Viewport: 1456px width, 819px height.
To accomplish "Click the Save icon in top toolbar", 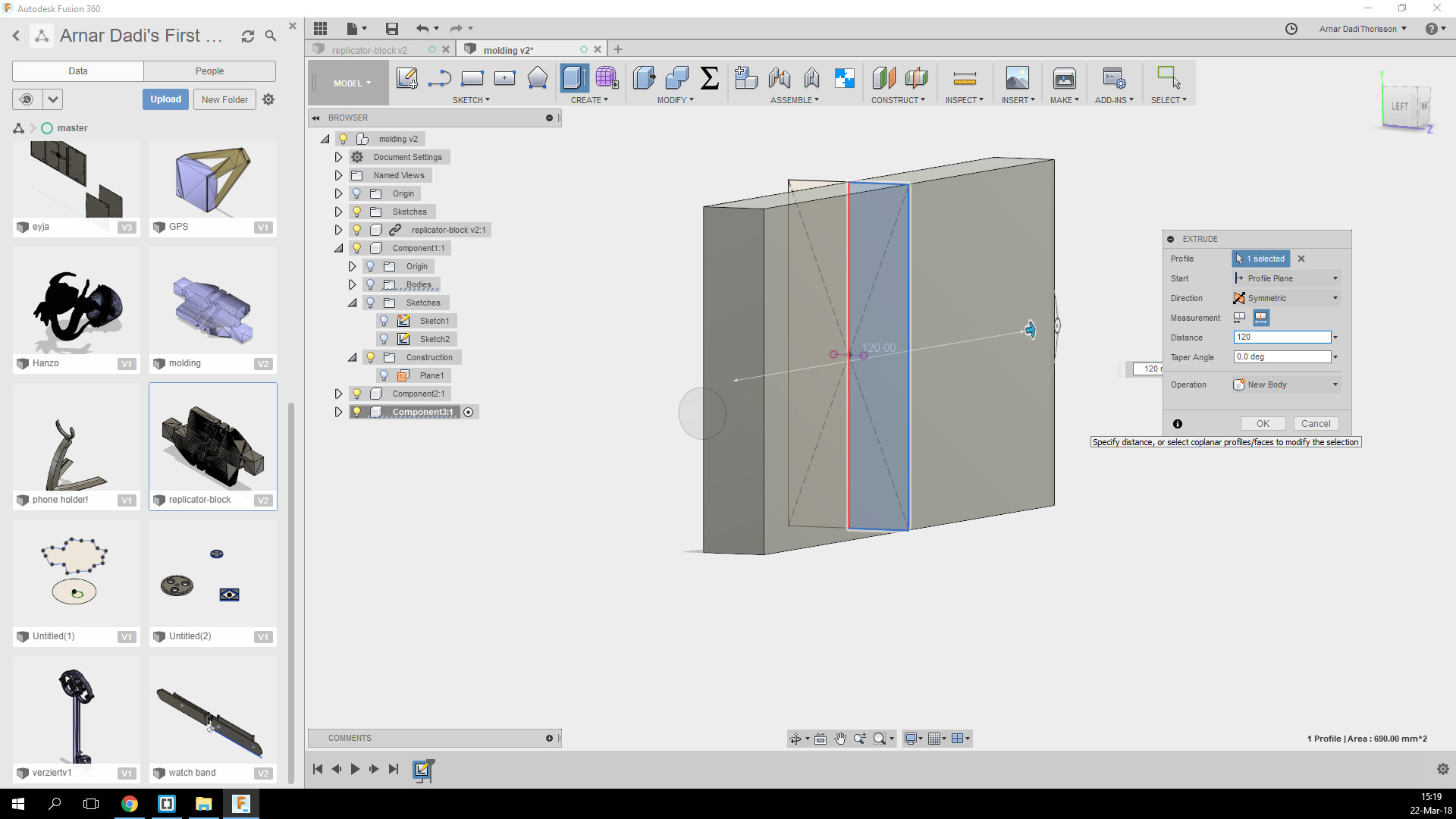I will [x=391, y=29].
